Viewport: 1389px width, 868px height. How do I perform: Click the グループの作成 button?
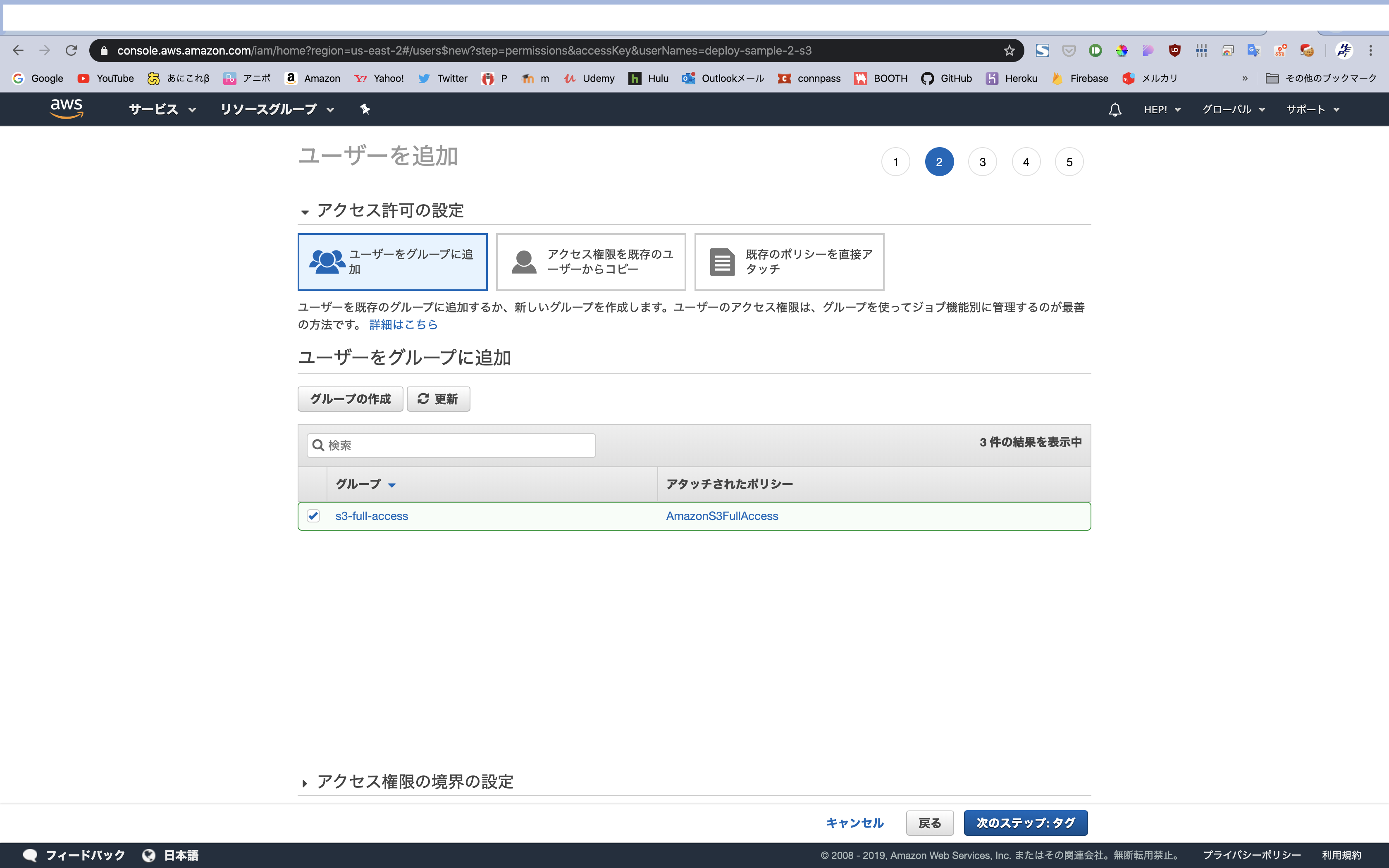click(350, 399)
